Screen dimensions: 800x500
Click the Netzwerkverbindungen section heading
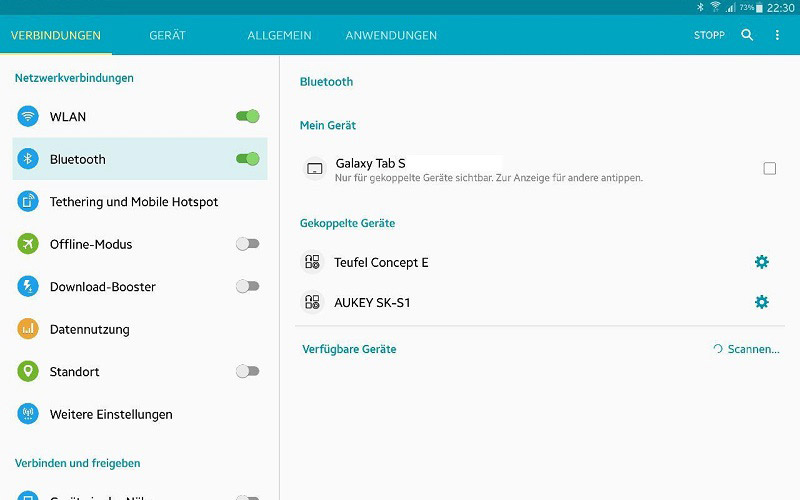pyautogui.click(x=74, y=78)
